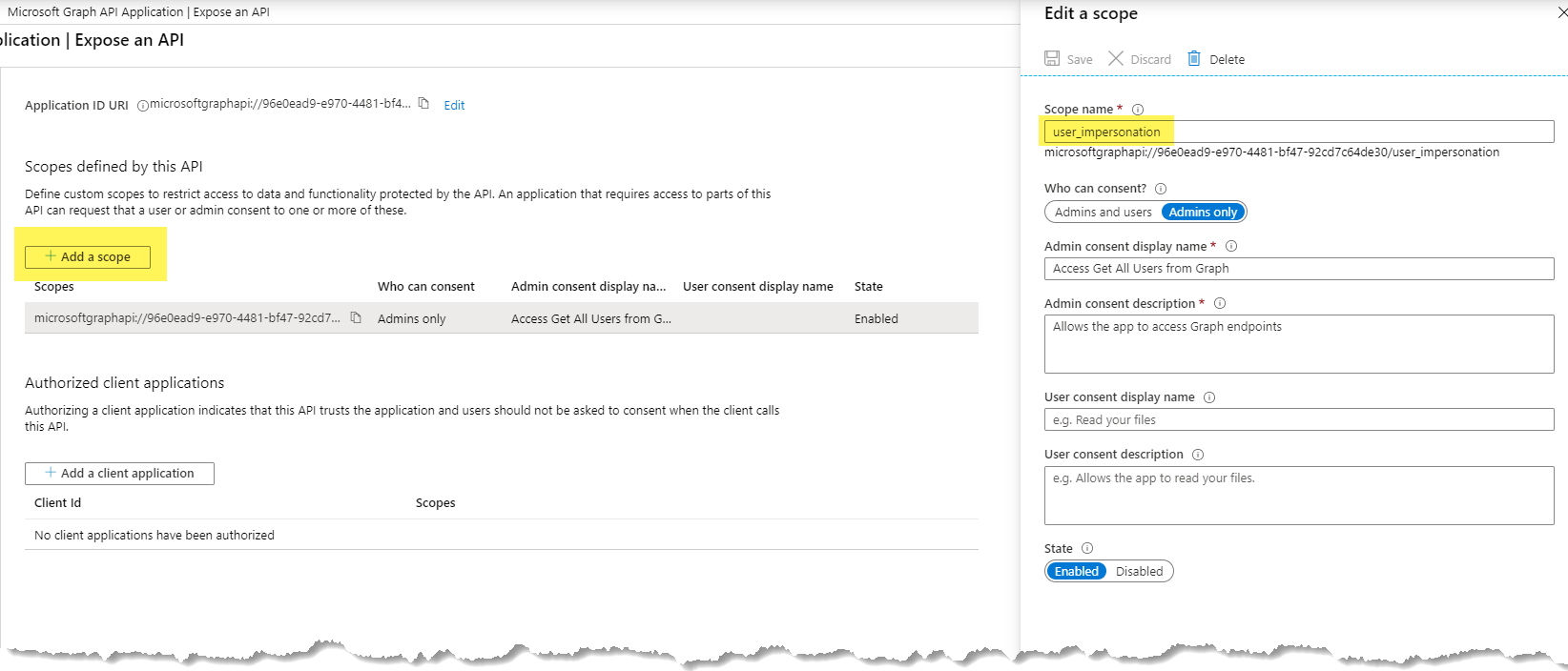Click the User consent display name column header
Screen dimensions: 1568x671
pos(758,287)
